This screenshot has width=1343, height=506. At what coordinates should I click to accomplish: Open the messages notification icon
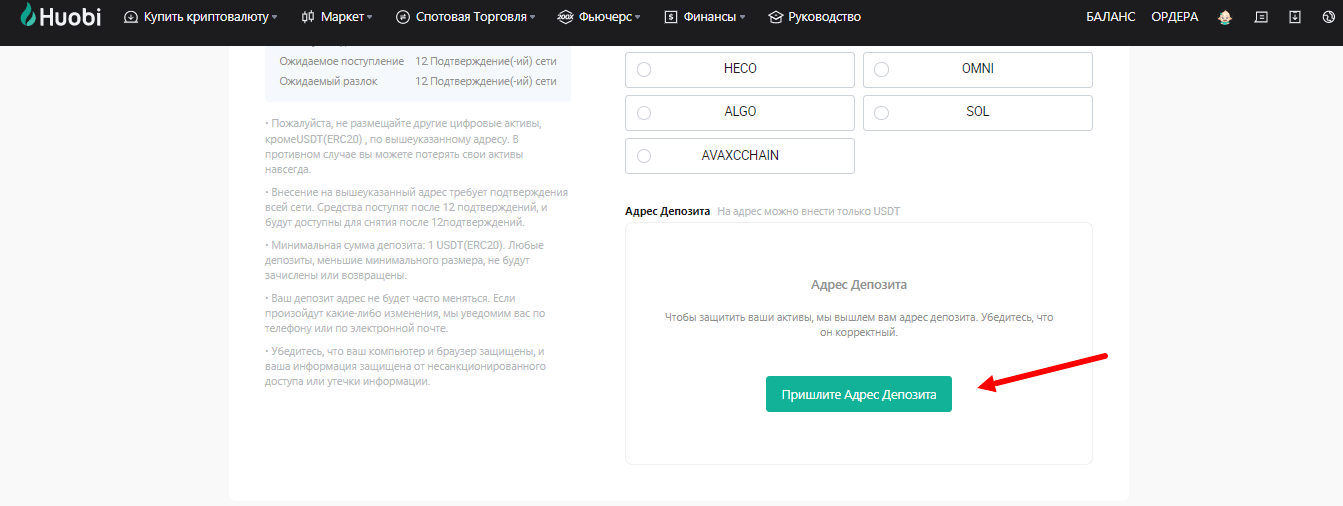pos(1261,17)
